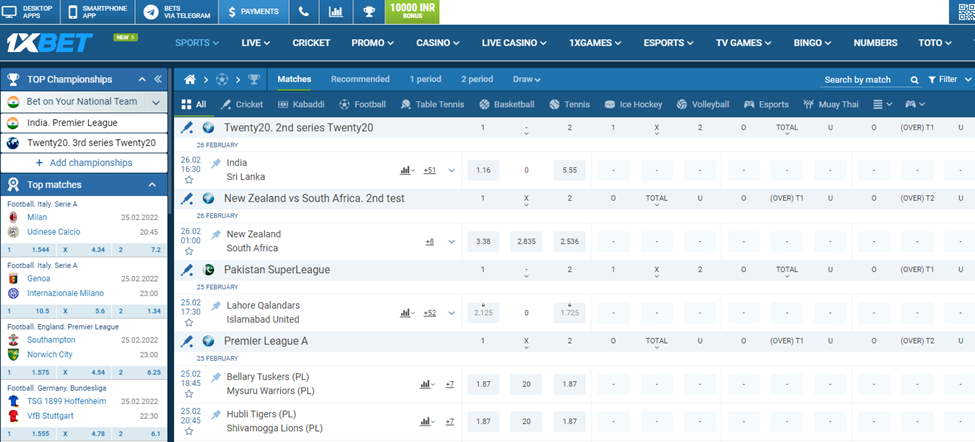Click the phone callback icon in top bar
The width and height of the screenshot is (975, 442).
(x=303, y=12)
